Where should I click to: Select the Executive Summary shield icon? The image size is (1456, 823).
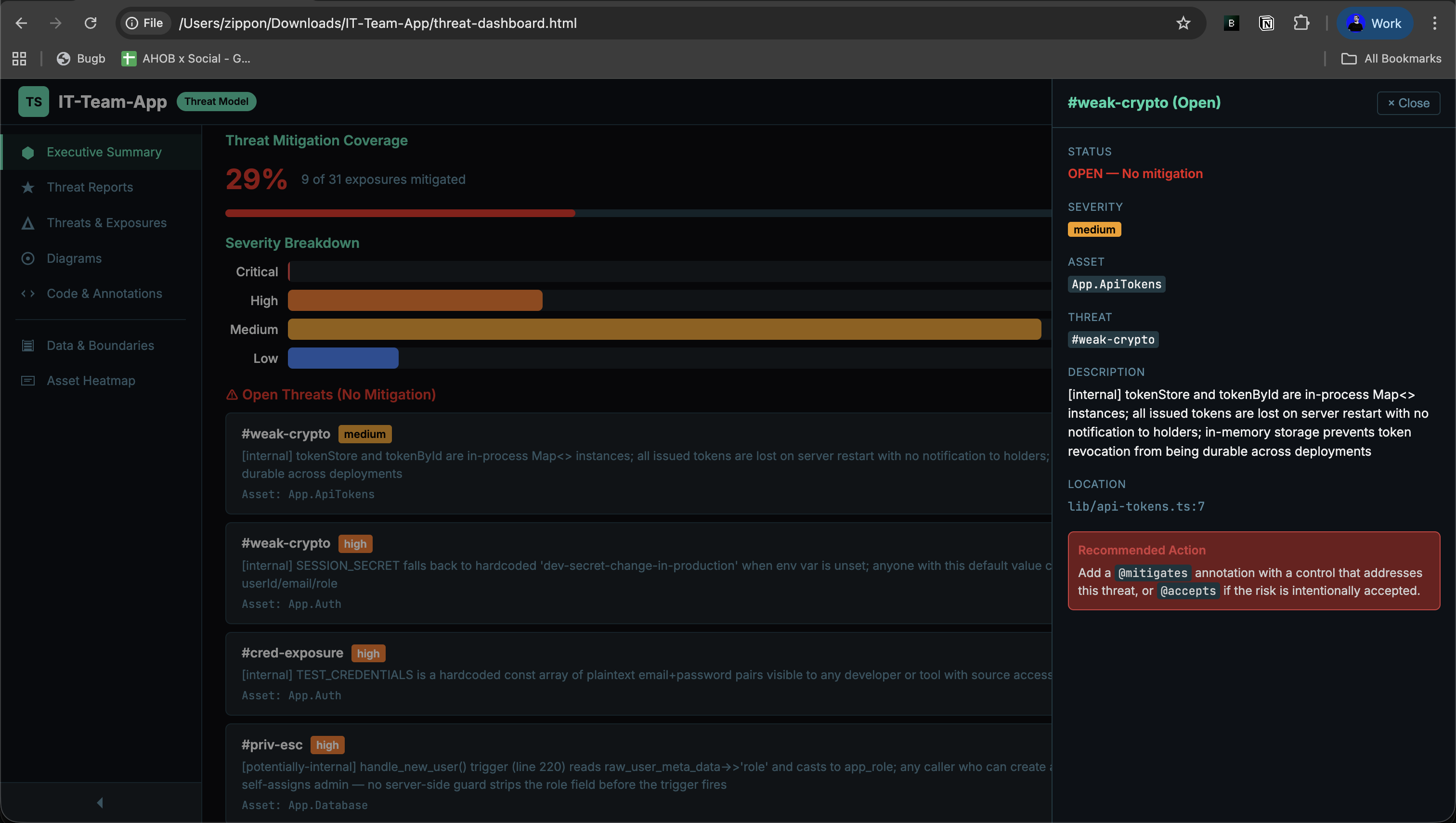(x=28, y=152)
